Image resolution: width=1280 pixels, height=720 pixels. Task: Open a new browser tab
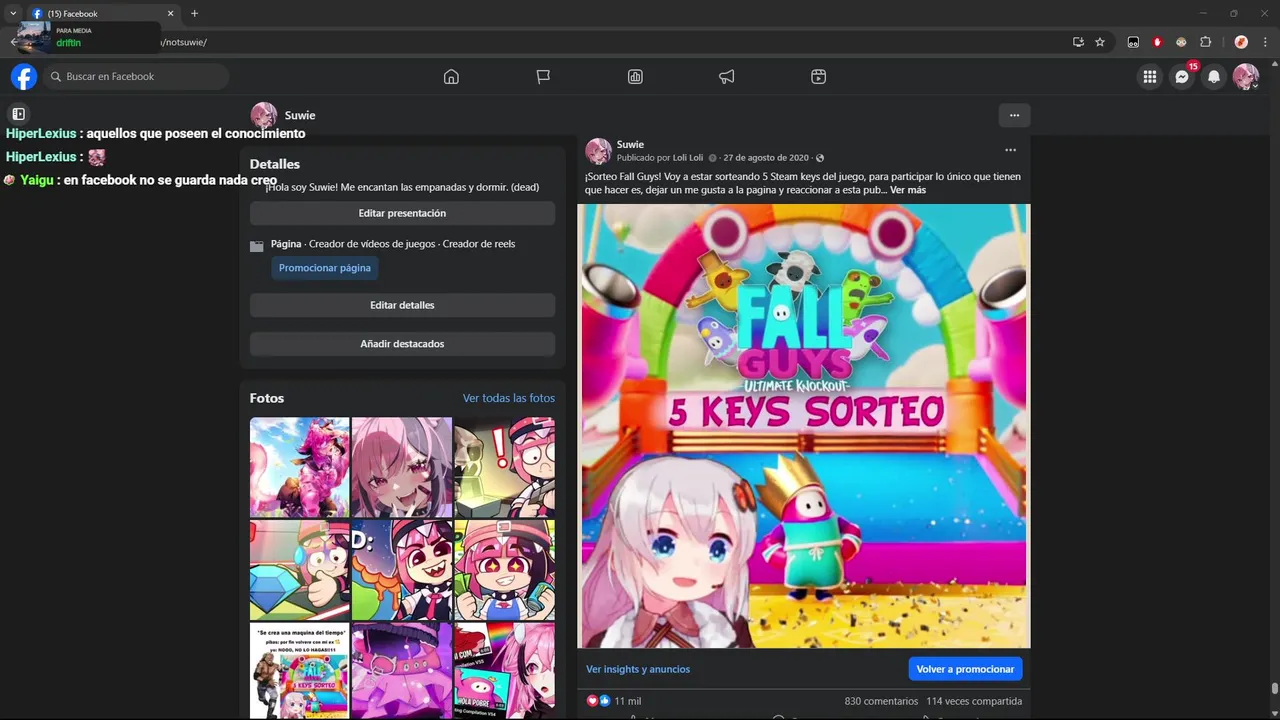click(x=194, y=13)
